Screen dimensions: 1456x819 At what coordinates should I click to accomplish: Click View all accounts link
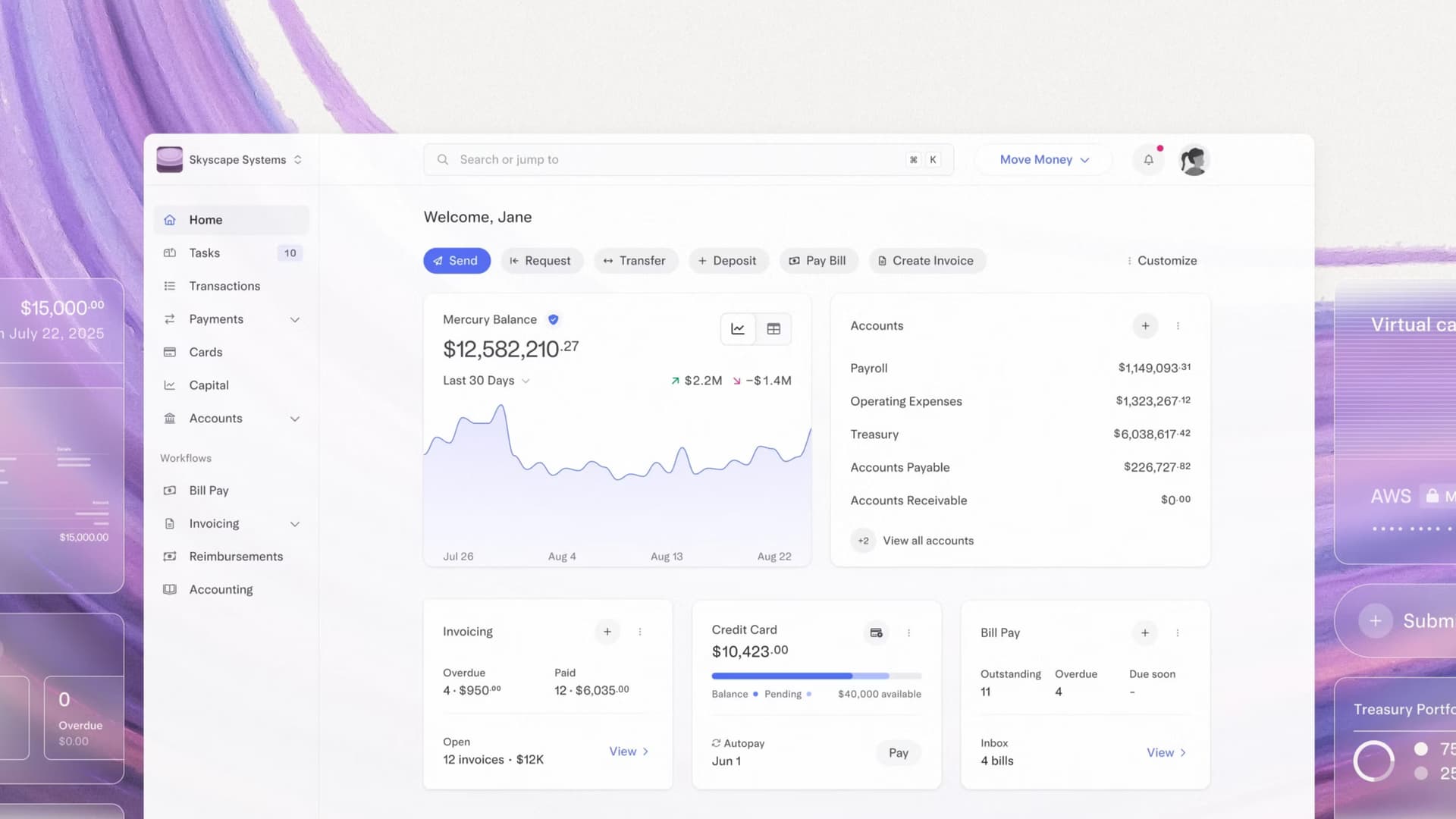coord(927,541)
